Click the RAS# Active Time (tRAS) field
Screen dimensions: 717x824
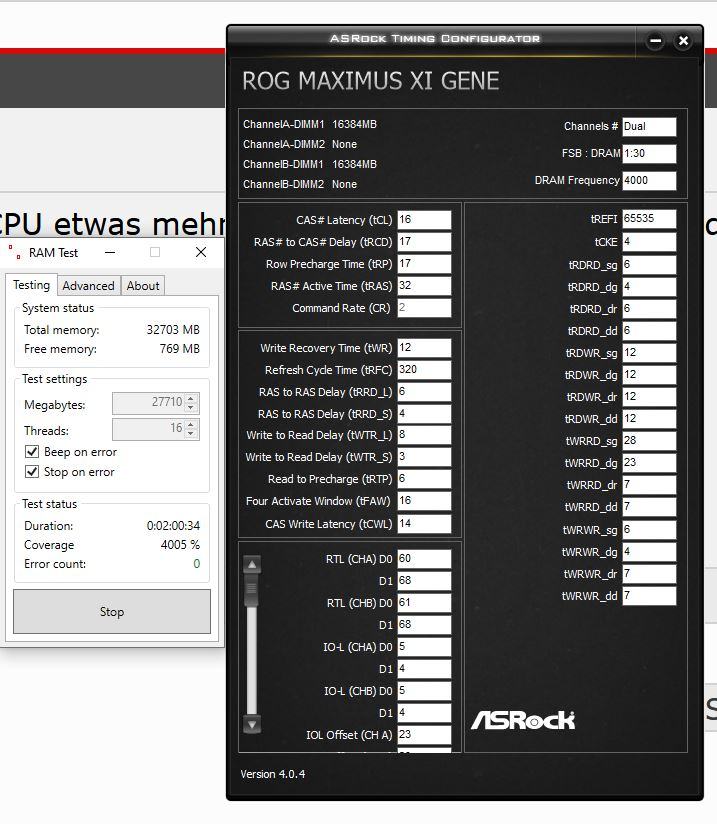point(424,286)
